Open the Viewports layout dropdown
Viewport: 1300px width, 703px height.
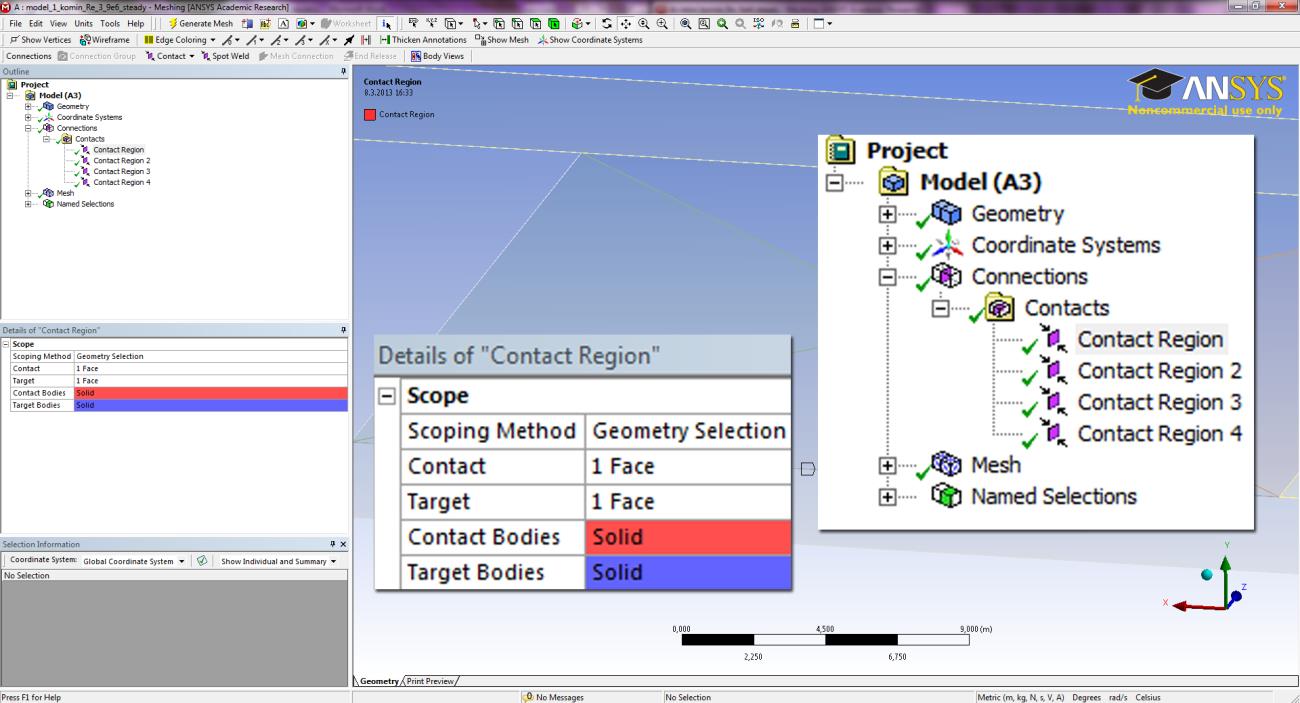coord(823,23)
